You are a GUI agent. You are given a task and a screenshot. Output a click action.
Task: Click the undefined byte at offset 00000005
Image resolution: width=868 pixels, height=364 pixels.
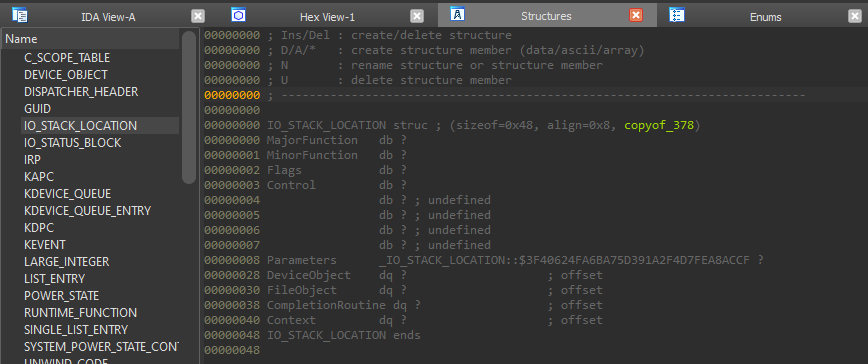coord(435,215)
